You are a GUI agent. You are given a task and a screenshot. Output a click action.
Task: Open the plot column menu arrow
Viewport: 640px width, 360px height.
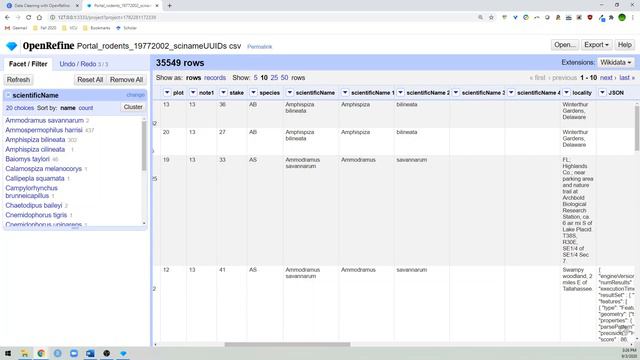tap(167, 93)
